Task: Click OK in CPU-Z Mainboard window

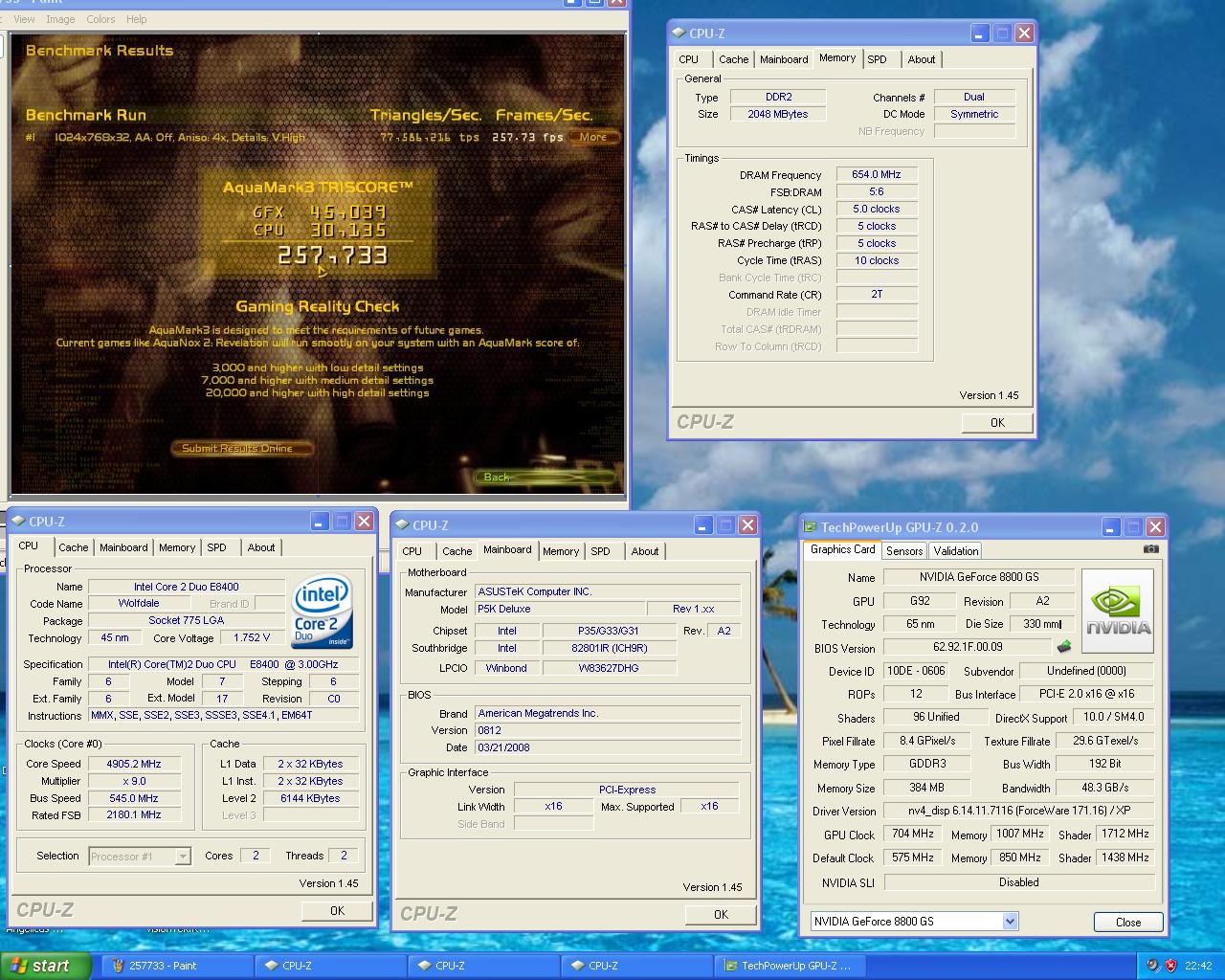Action: 721,914
